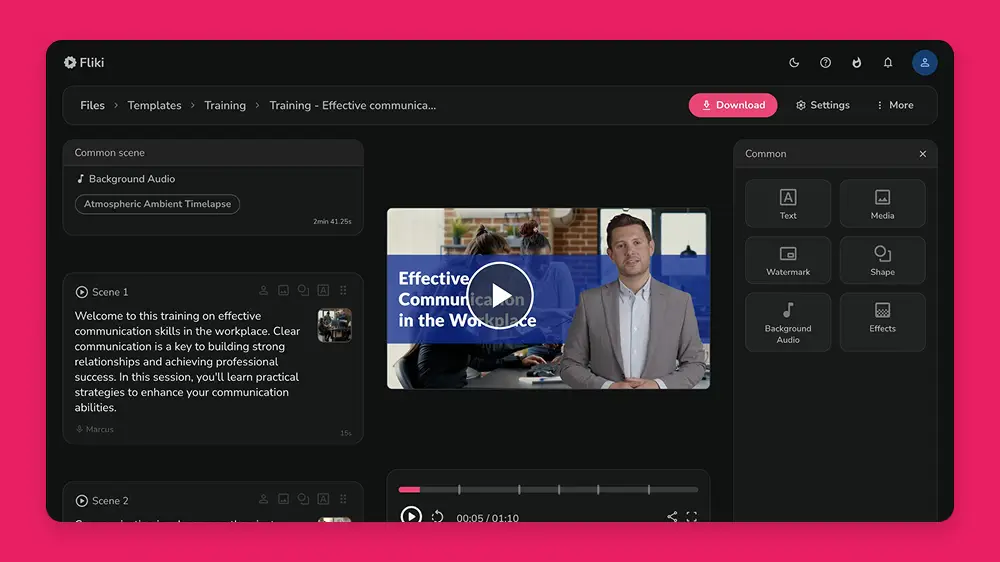Enter fullscreen preview
Viewport: 1000px width, 562px height.
coord(692,516)
